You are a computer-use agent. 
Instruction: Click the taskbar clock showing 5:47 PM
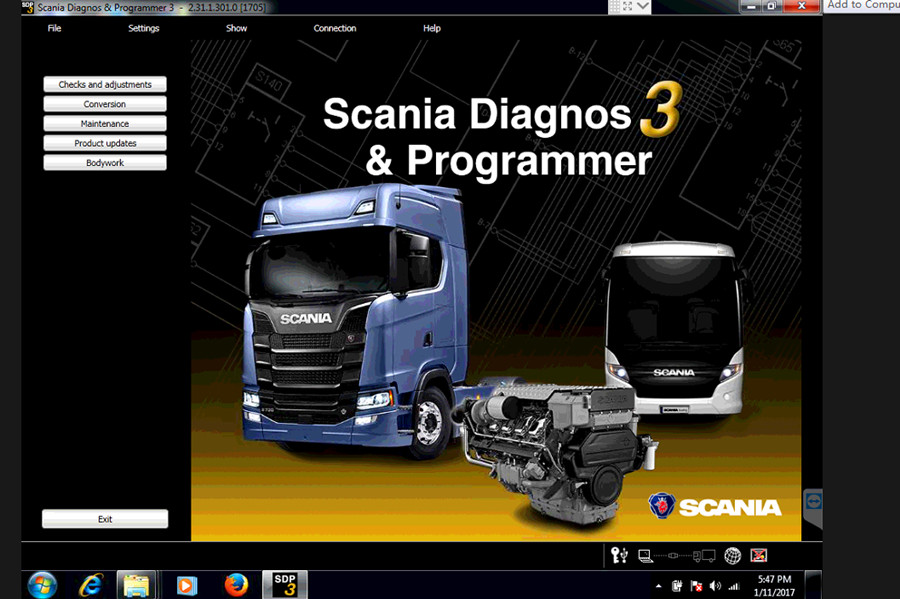[774, 586]
